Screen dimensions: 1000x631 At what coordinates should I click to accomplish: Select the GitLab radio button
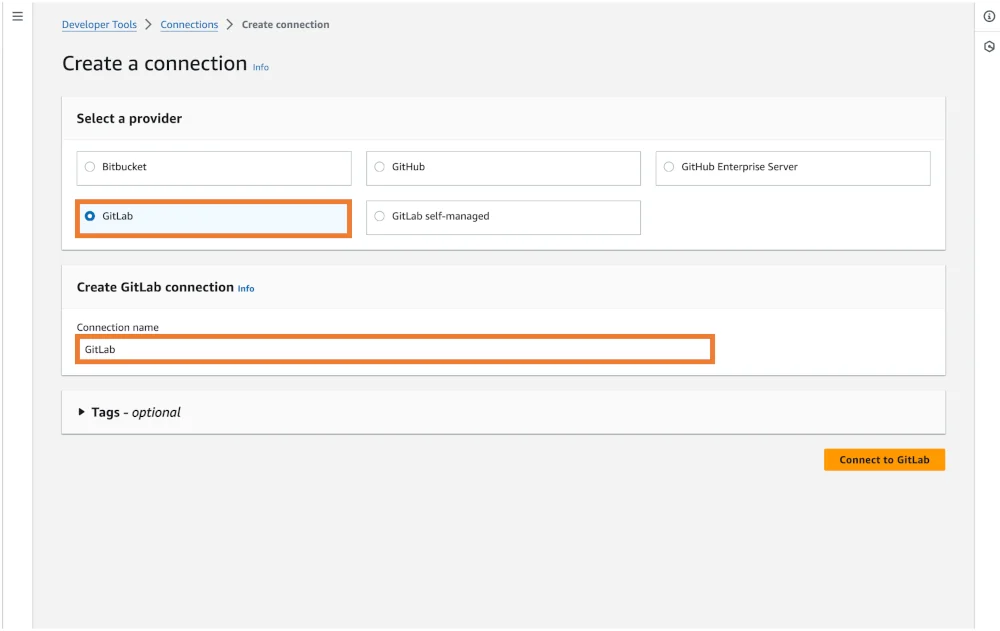tap(90, 216)
